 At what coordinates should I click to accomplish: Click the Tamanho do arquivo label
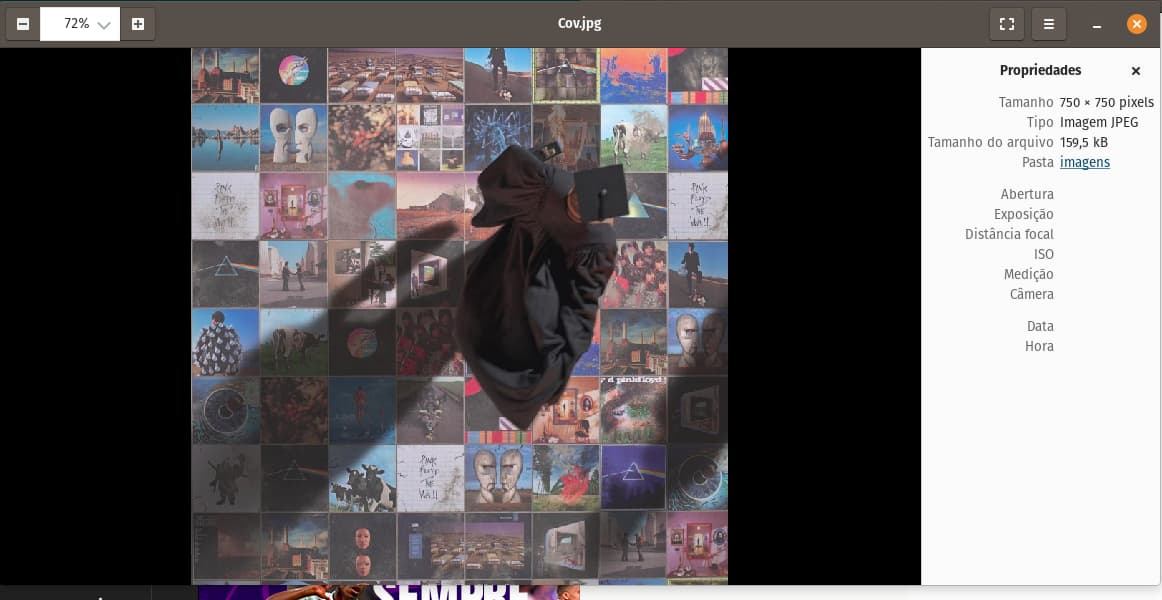coord(990,142)
